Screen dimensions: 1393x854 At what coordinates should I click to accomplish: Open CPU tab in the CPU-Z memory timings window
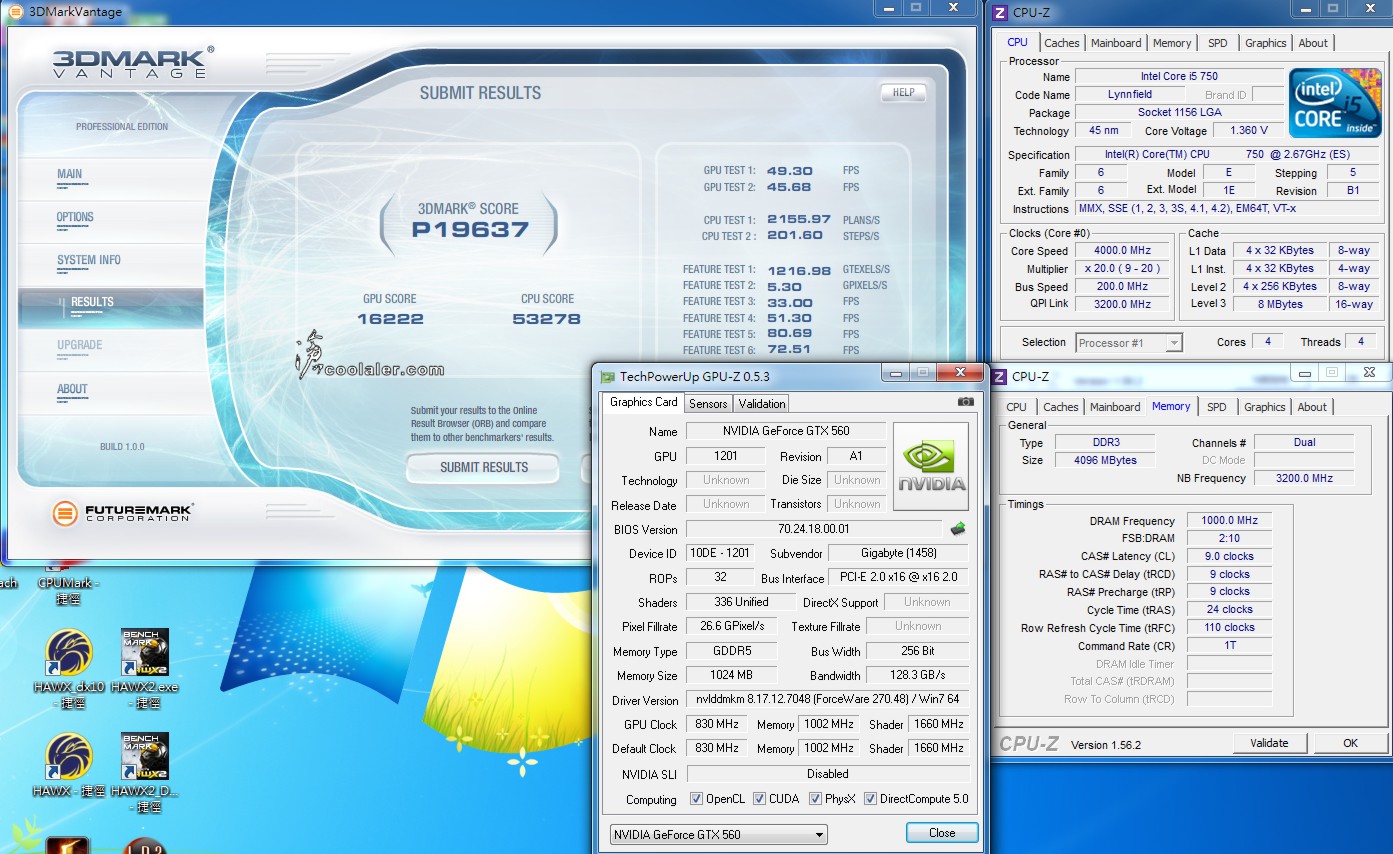(x=1016, y=407)
